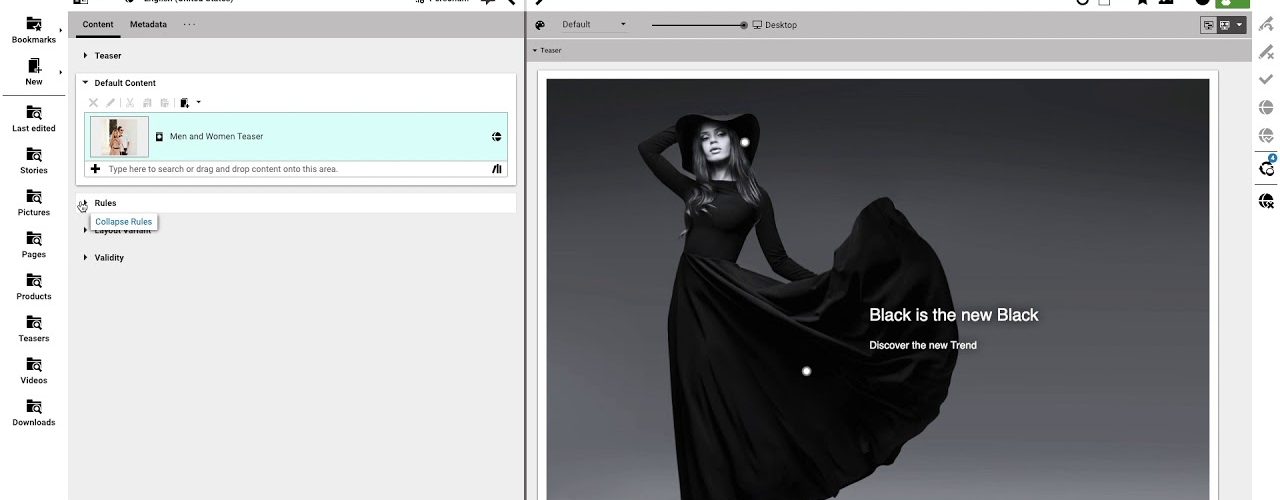Open the Downloads search folder

click(33, 412)
